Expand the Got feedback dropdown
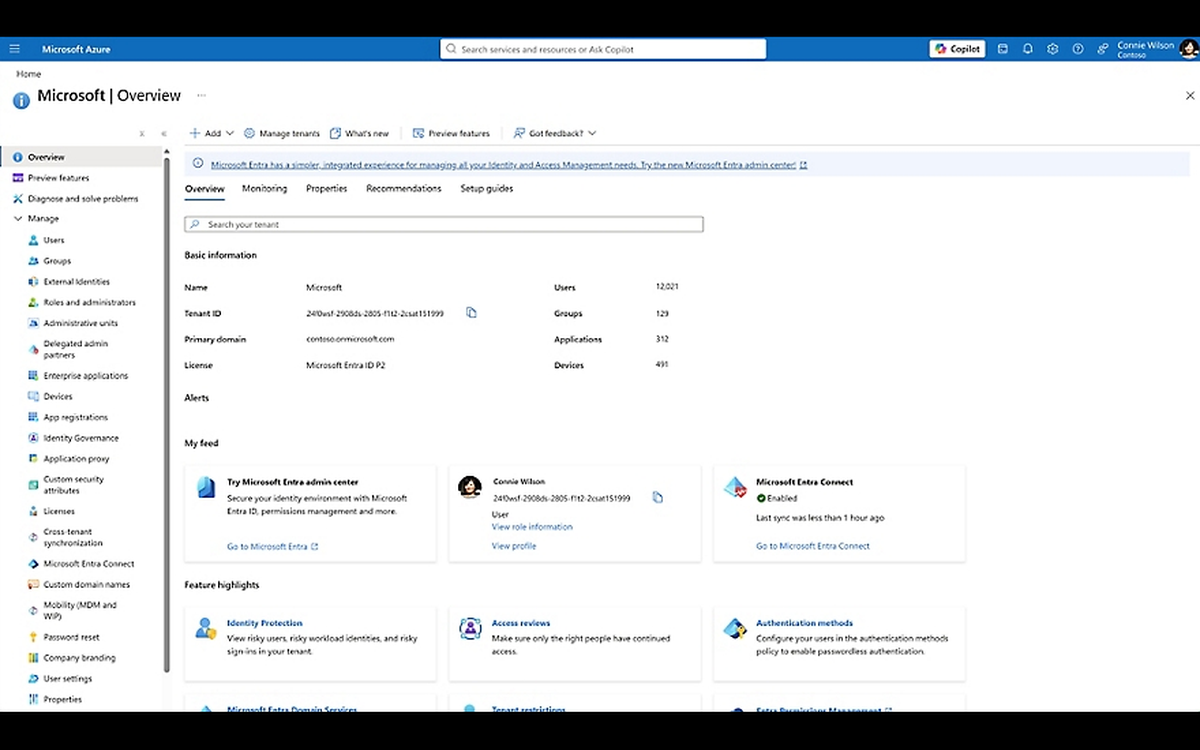 [554, 133]
